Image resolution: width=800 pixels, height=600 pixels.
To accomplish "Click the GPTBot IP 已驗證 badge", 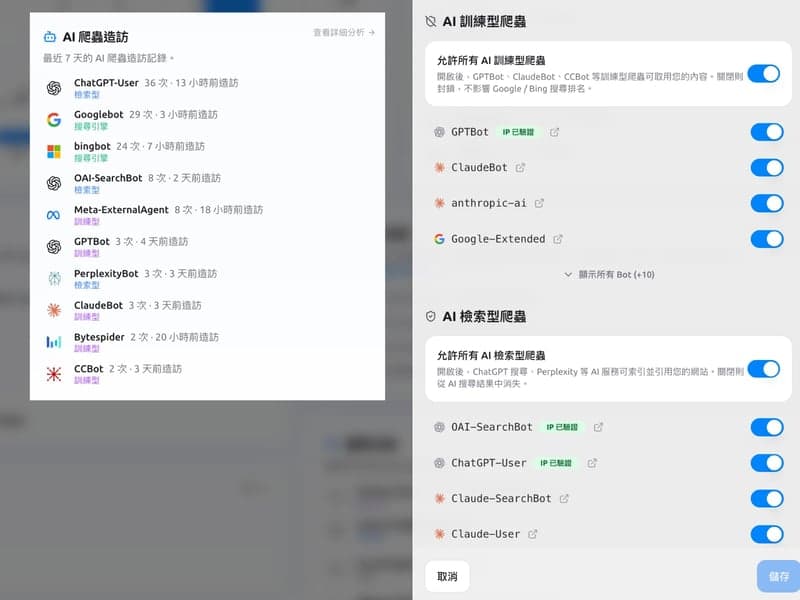I will pyautogui.click(x=518, y=132).
